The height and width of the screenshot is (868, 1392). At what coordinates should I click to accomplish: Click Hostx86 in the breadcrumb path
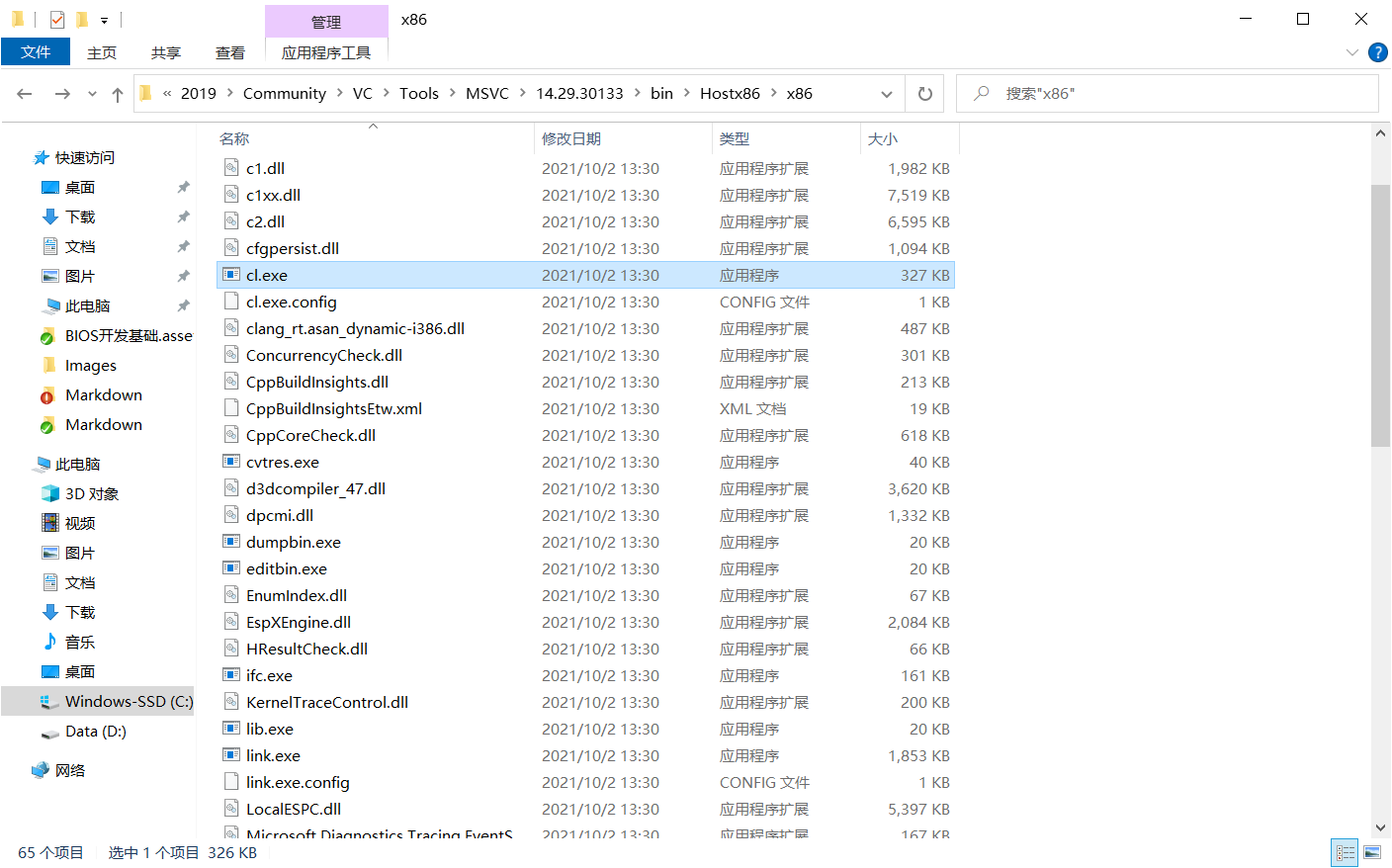[730, 92]
